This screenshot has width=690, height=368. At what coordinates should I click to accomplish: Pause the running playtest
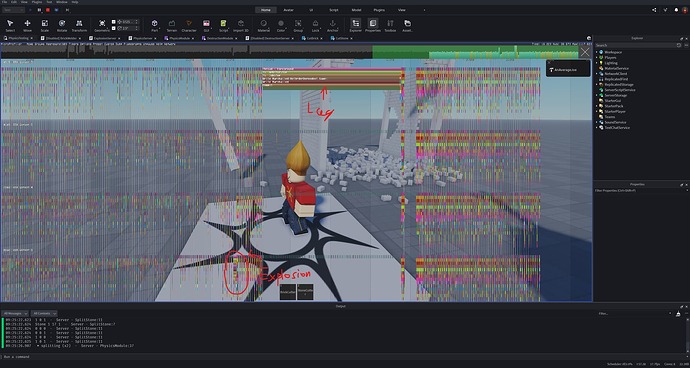[40, 10]
